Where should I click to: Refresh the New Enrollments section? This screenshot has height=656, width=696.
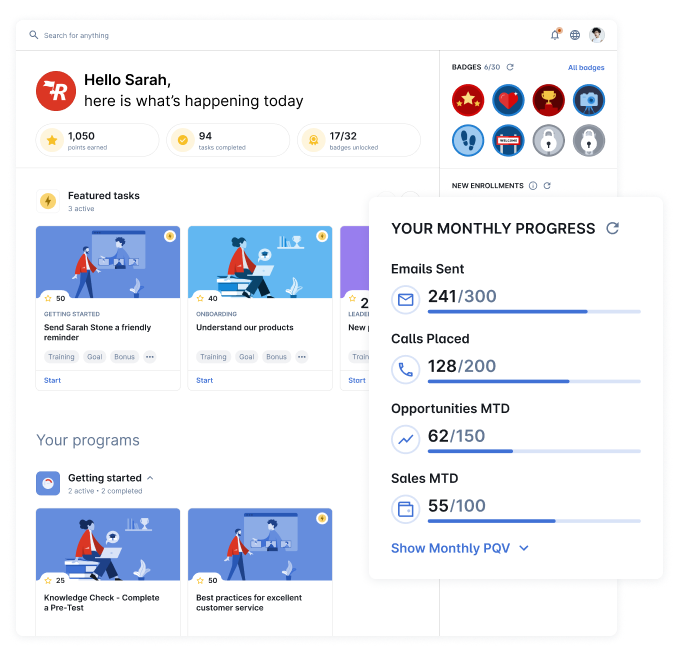pyautogui.click(x=547, y=186)
